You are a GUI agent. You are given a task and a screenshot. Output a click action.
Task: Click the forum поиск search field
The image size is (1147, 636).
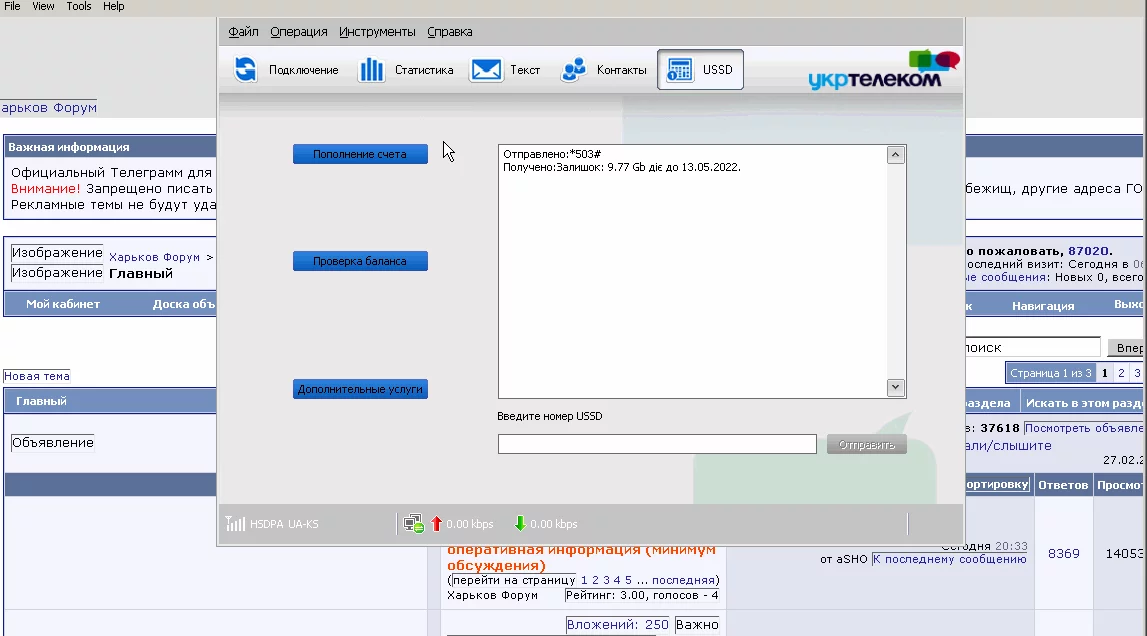pos(1031,348)
